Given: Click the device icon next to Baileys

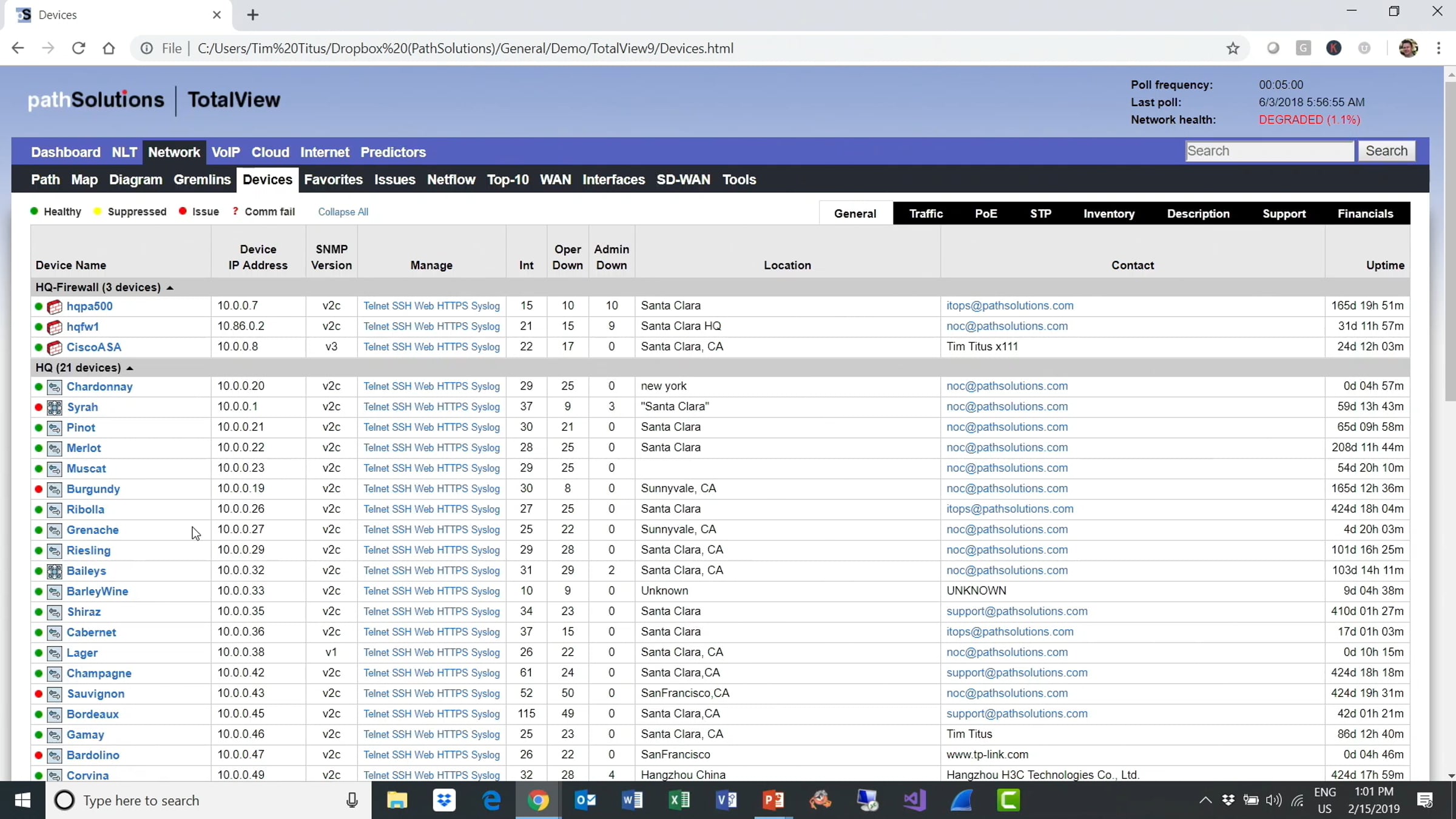Looking at the screenshot, I should coord(55,571).
